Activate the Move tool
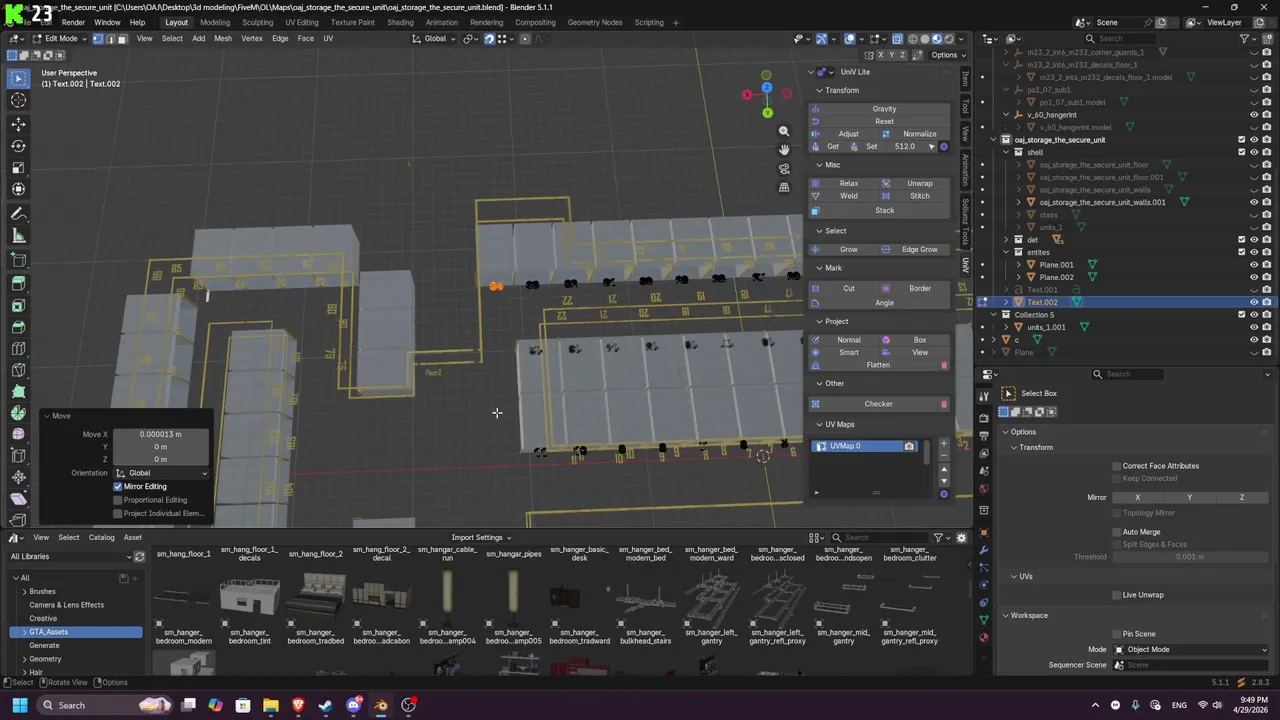Screen dimensions: 1280x720 point(18,124)
